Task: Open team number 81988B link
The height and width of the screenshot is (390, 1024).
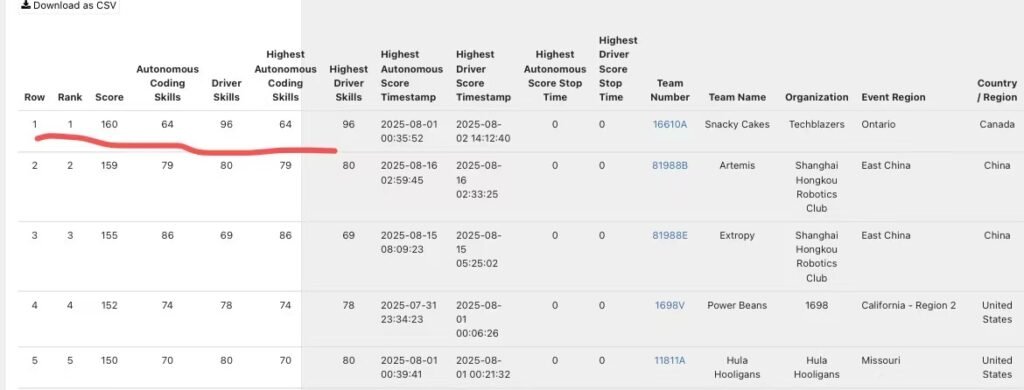Action: pos(670,165)
